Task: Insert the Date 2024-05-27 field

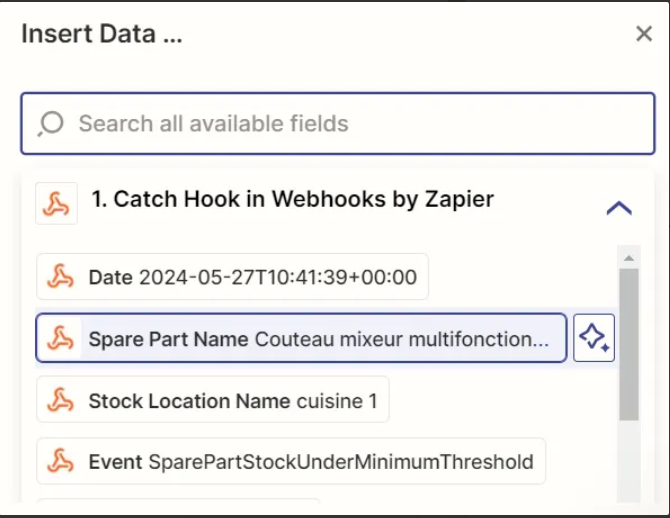Action: 232,277
